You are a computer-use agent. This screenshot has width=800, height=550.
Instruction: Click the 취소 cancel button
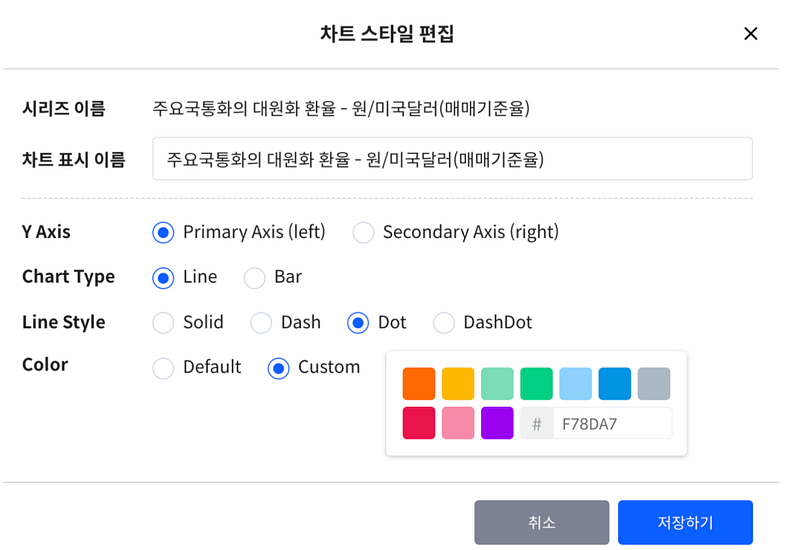point(541,523)
